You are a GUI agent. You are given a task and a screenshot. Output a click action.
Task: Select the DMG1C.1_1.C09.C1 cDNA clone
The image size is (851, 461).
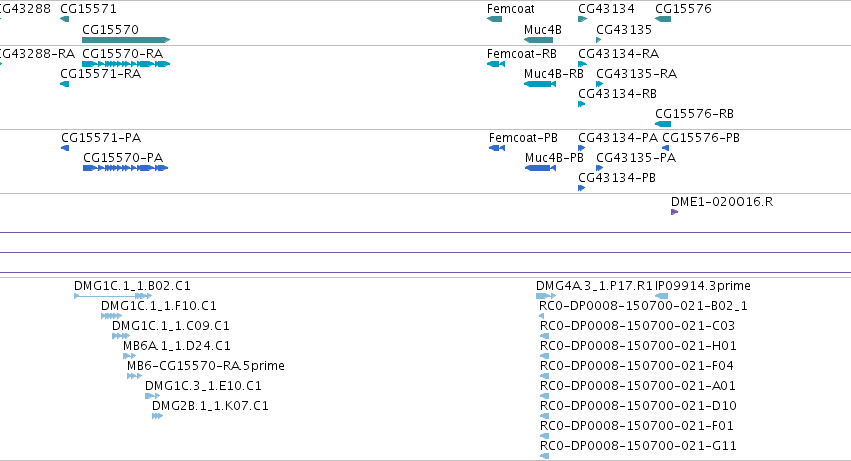point(120,336)
